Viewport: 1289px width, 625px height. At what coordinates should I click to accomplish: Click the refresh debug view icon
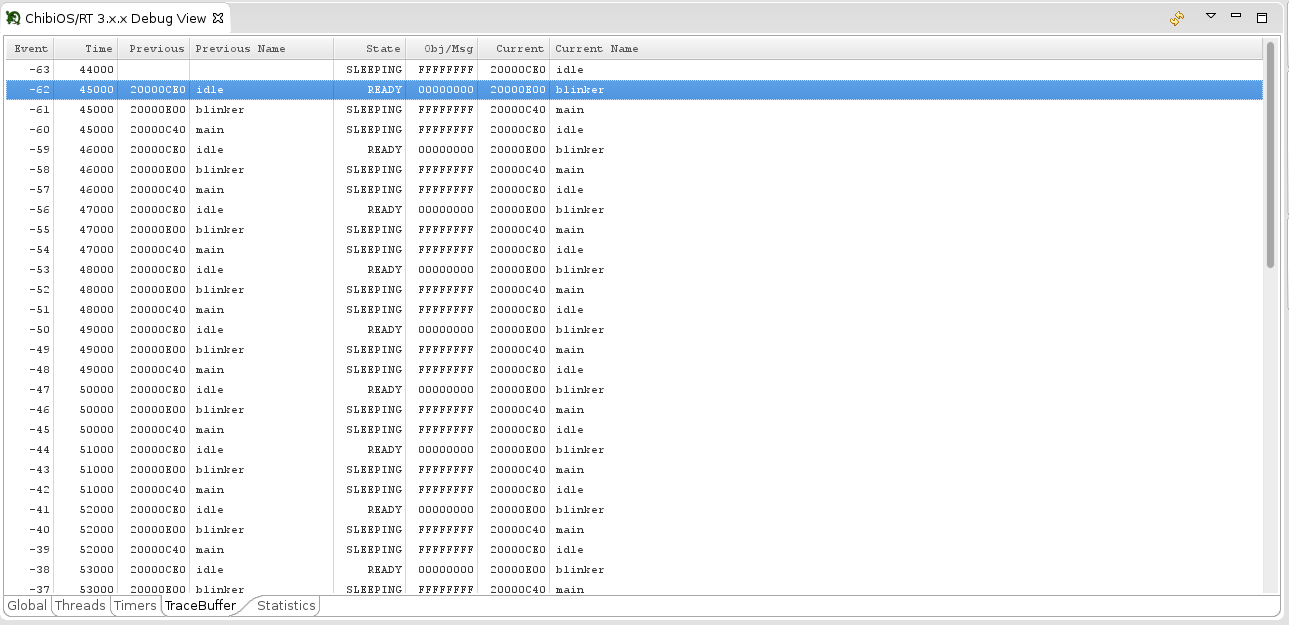(1177, 18)
